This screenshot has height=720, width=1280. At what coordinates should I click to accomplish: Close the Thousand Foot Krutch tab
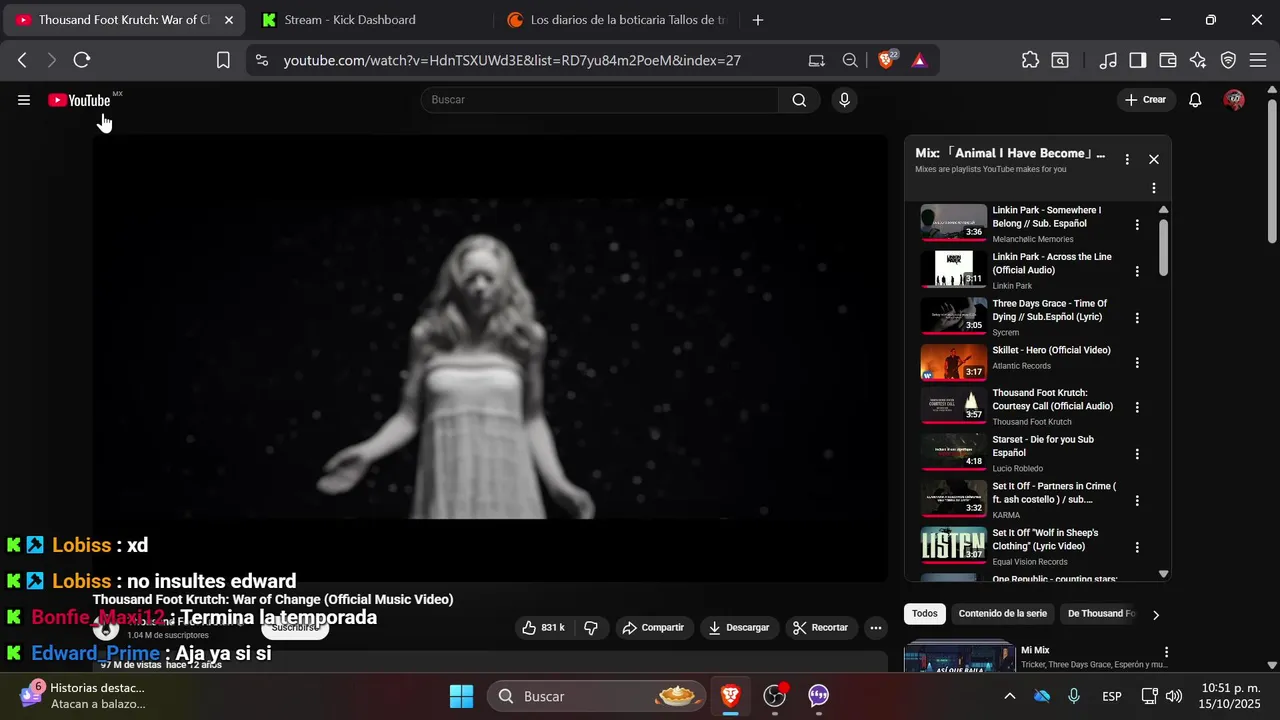pyautogui.click(x=228, y=20)
